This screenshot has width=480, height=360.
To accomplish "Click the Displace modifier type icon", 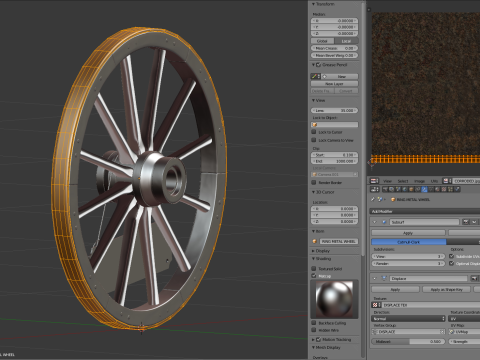I will pyautogui.click(x=384, y=278).
